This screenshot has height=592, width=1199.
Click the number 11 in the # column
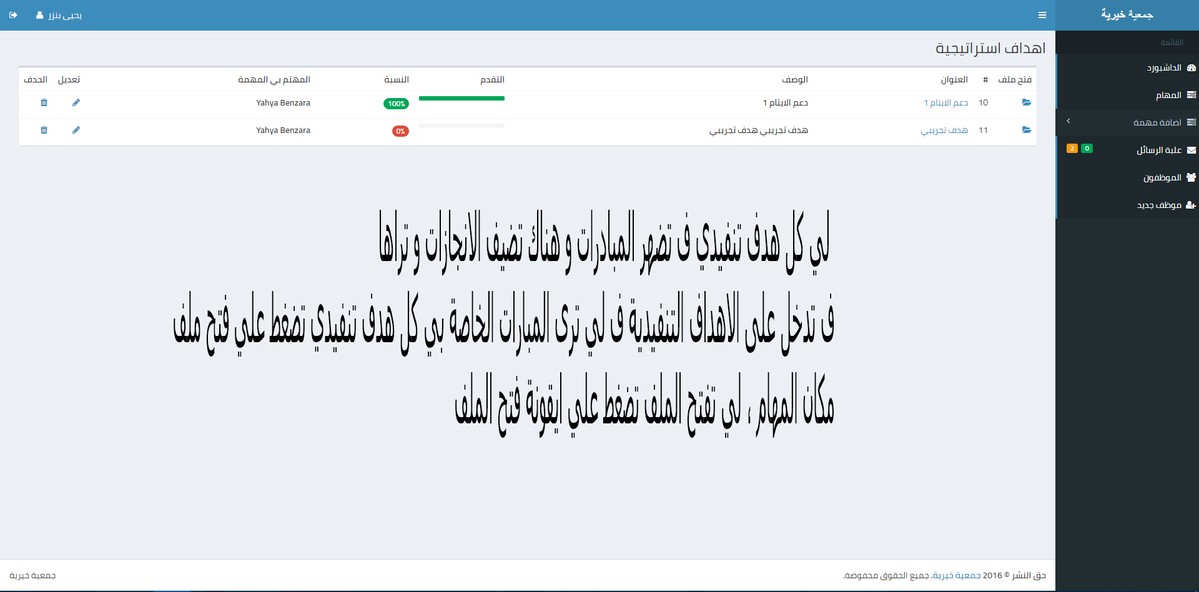click(983, 131)
